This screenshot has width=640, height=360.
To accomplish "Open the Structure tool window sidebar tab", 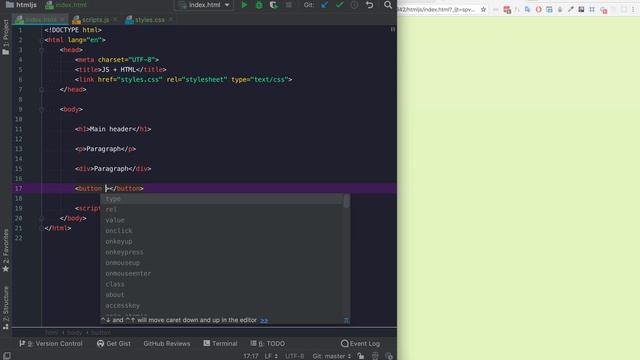I will [x=5, y=308].
